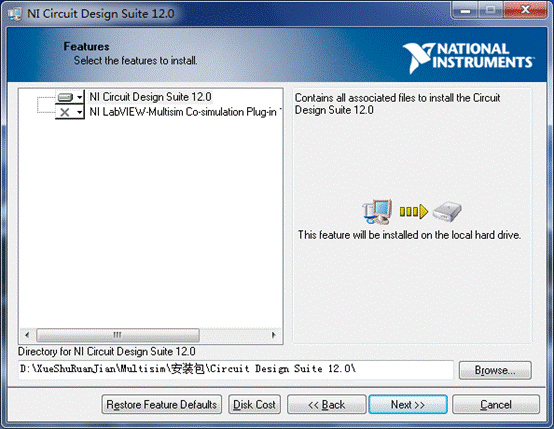Click the feature list horizontal scrollbar thumb

pos(118,335)
